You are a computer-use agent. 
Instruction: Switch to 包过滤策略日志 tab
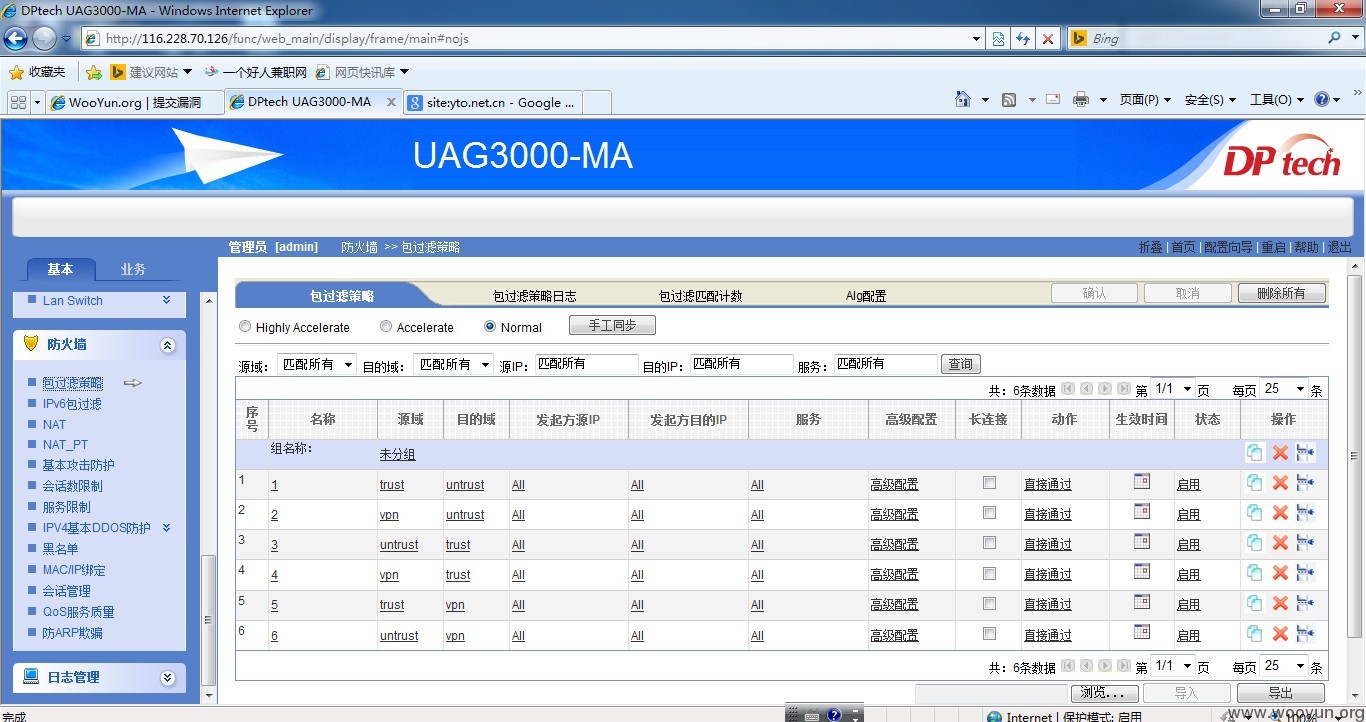pos(534,296)
